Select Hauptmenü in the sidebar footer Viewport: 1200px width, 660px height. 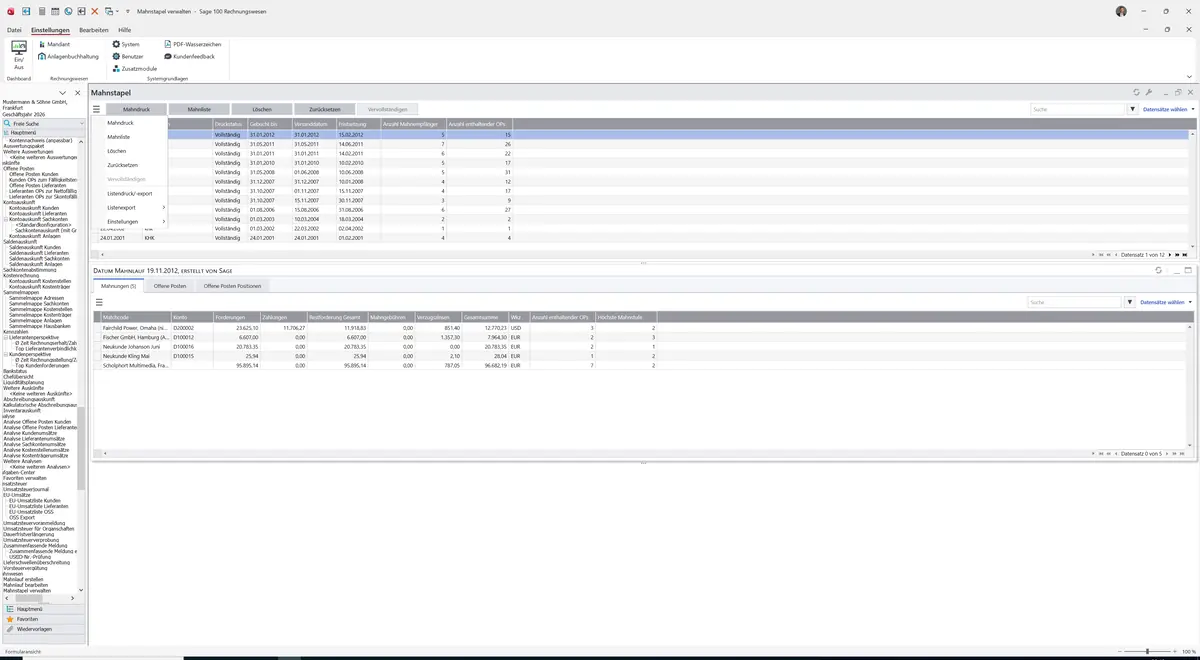(42, 608)
